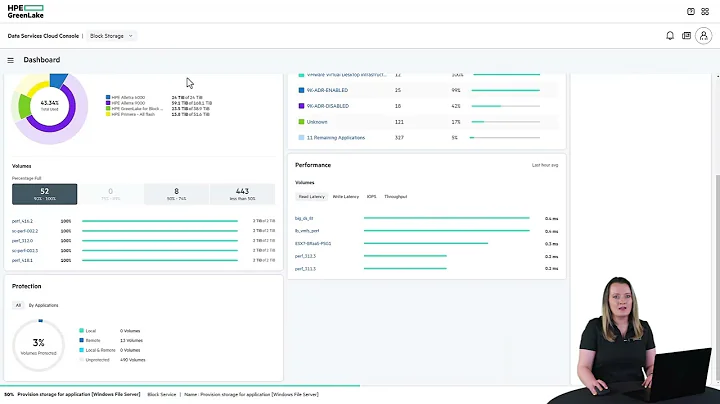720x404 pixels.
Task: Click the Dashboard page heading
Action: click(42, 60)
